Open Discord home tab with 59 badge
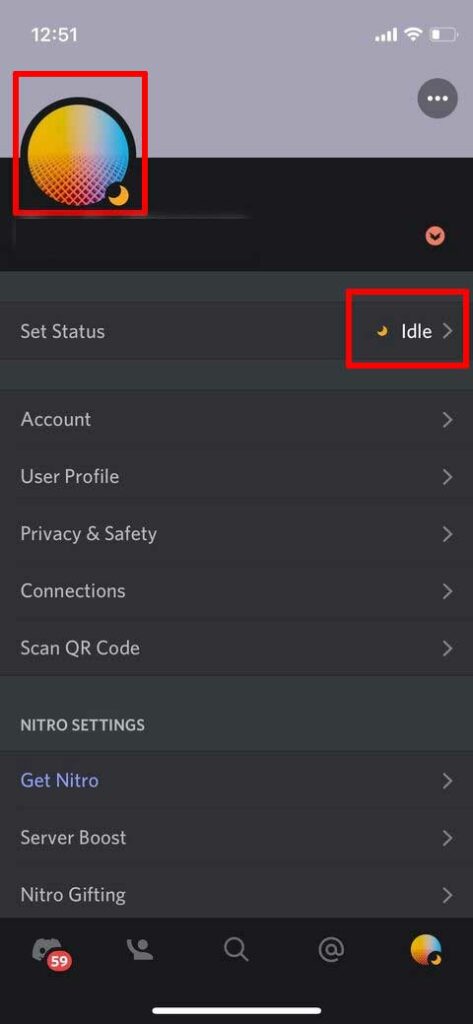Image resolution: width=473 pixels, height=1024 pixels. tap(50, 952)
